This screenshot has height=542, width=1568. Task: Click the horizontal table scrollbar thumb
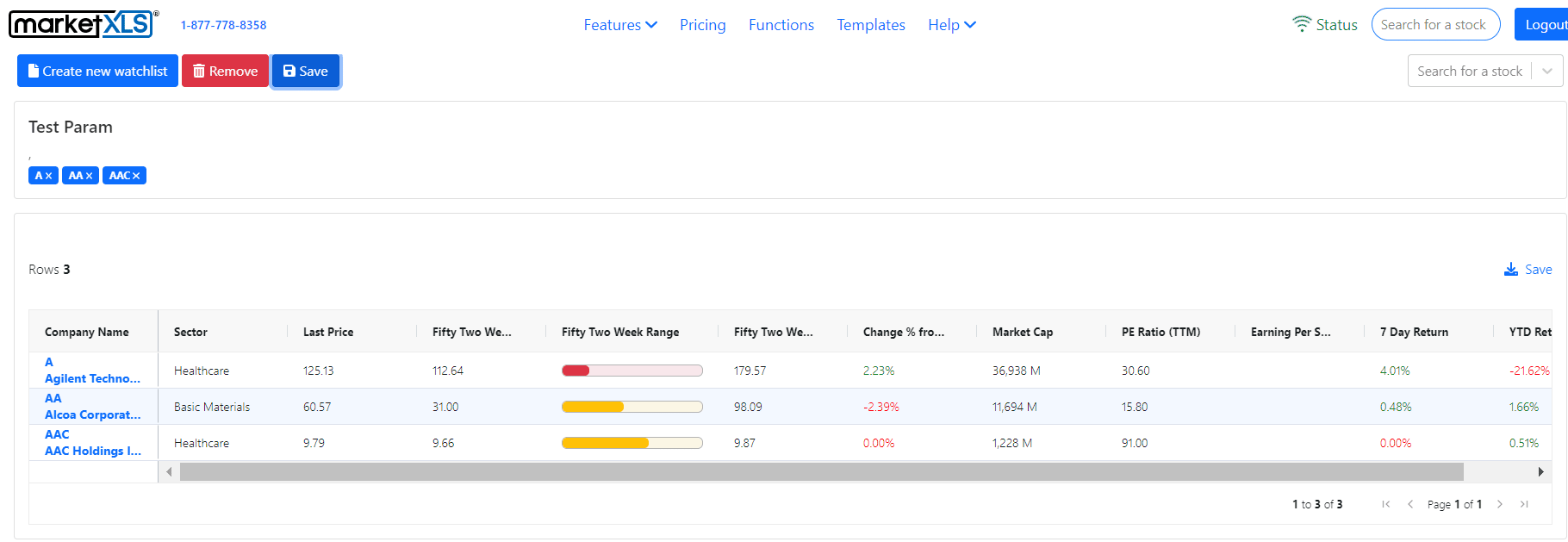pos(821,471)
